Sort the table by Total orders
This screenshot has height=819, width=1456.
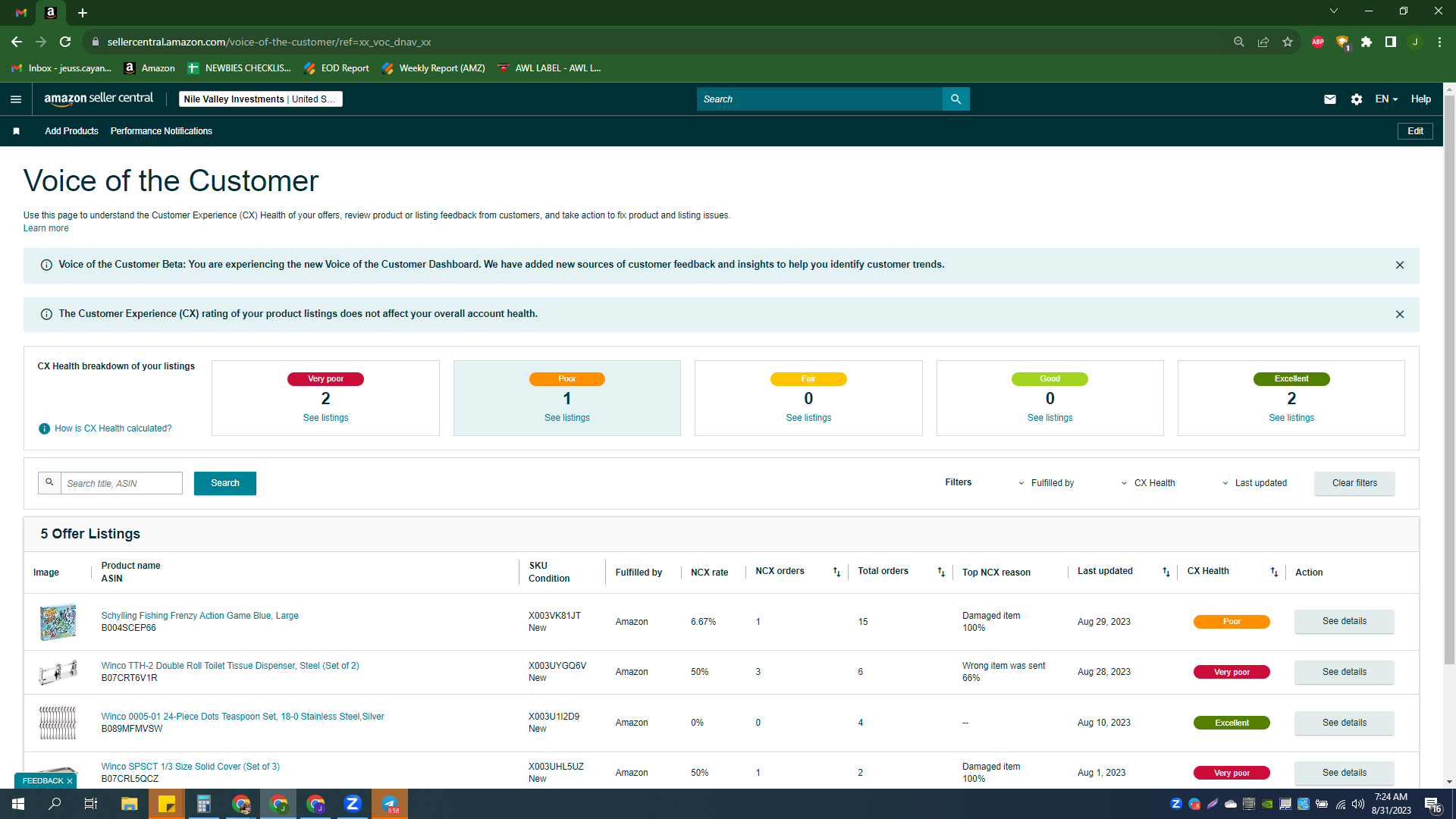tap(941, 573)
